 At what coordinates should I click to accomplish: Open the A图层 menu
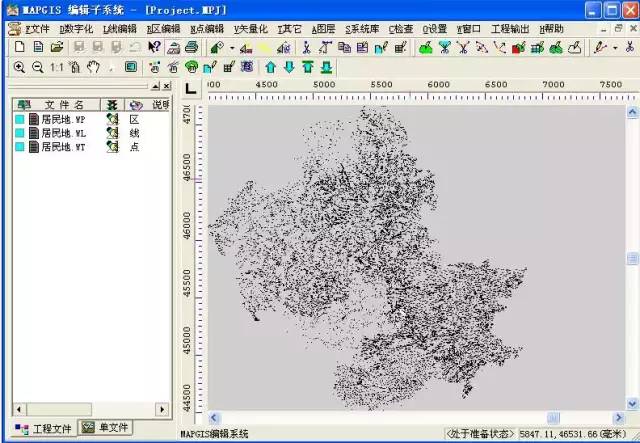coord(323,29)
